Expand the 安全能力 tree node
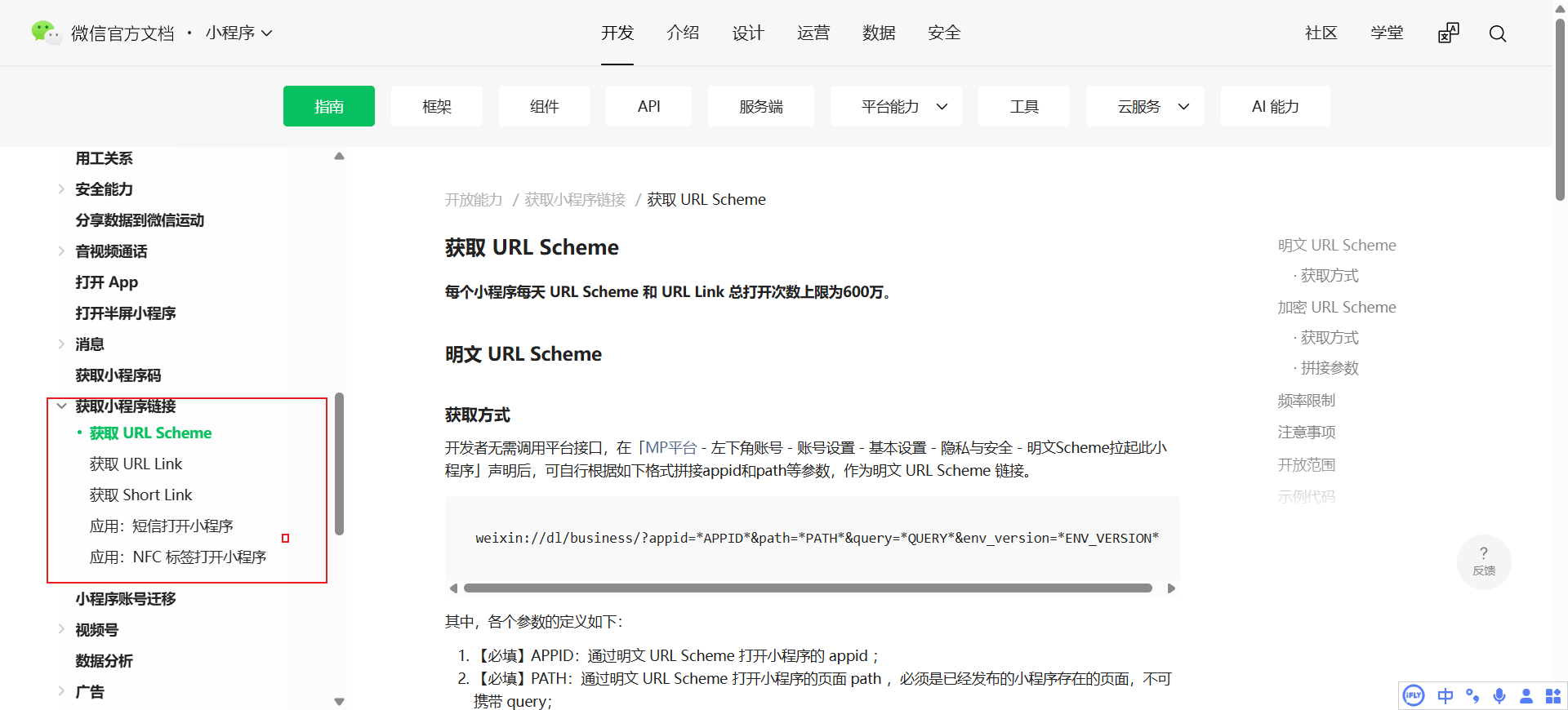 [61, 189]
